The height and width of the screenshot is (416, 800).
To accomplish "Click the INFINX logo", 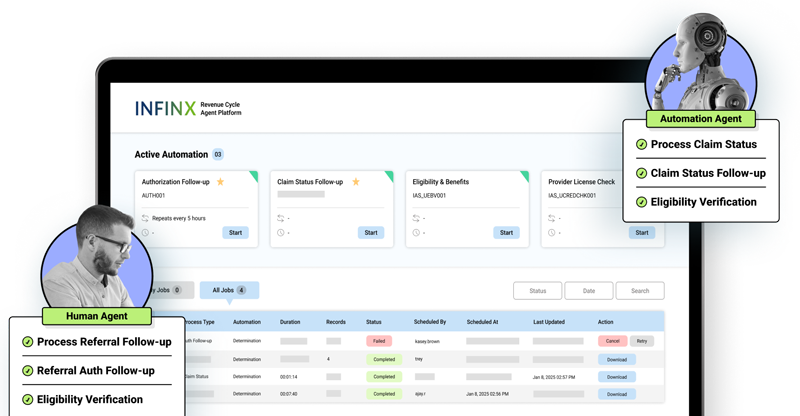I will point(165,108).
